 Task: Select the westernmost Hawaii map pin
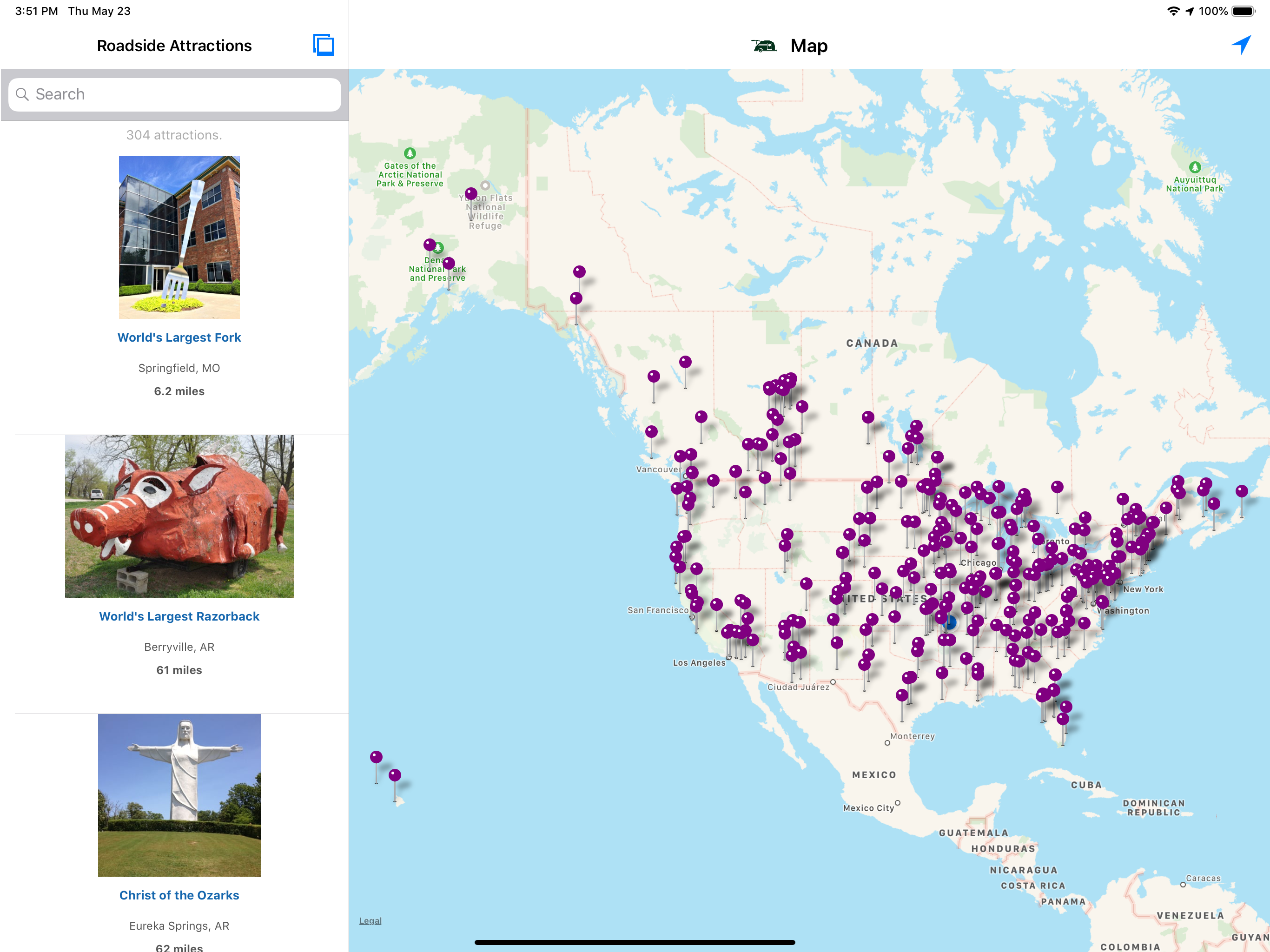(376, 757)
